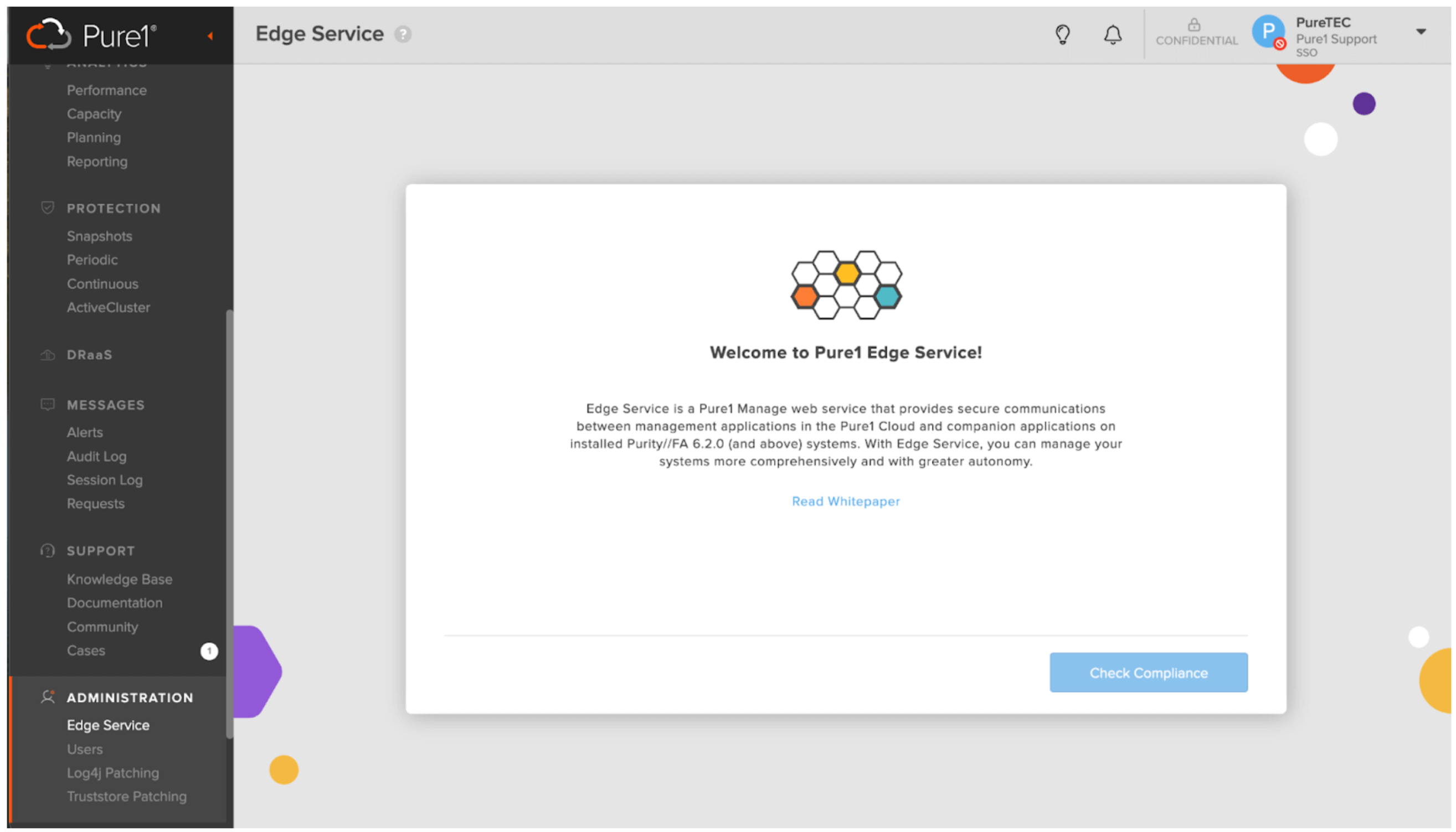This screenshot has height=832, width=1456.
Task: Select the Users administration menu item
Action: click(x=83, y=749)
